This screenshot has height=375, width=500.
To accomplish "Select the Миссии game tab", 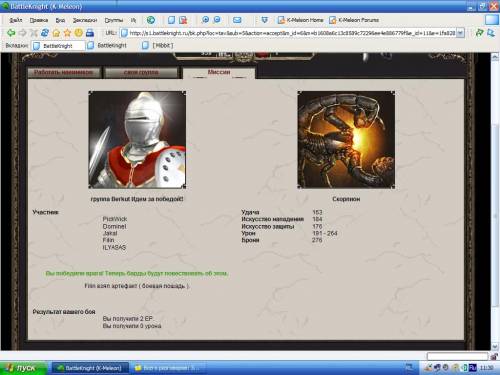I will pos(219,72).
